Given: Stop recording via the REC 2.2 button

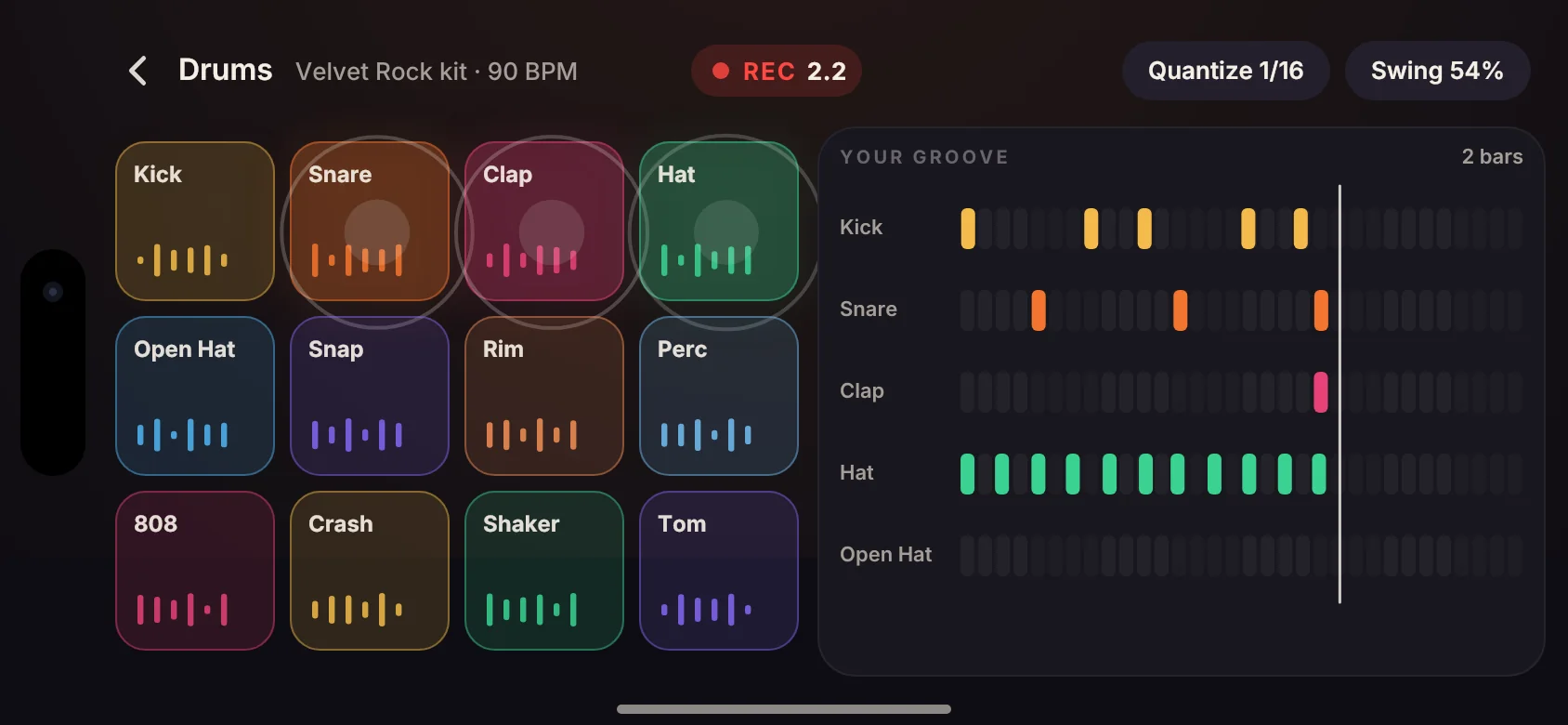Looking at the screenshot, I should (x=777, y=71).
